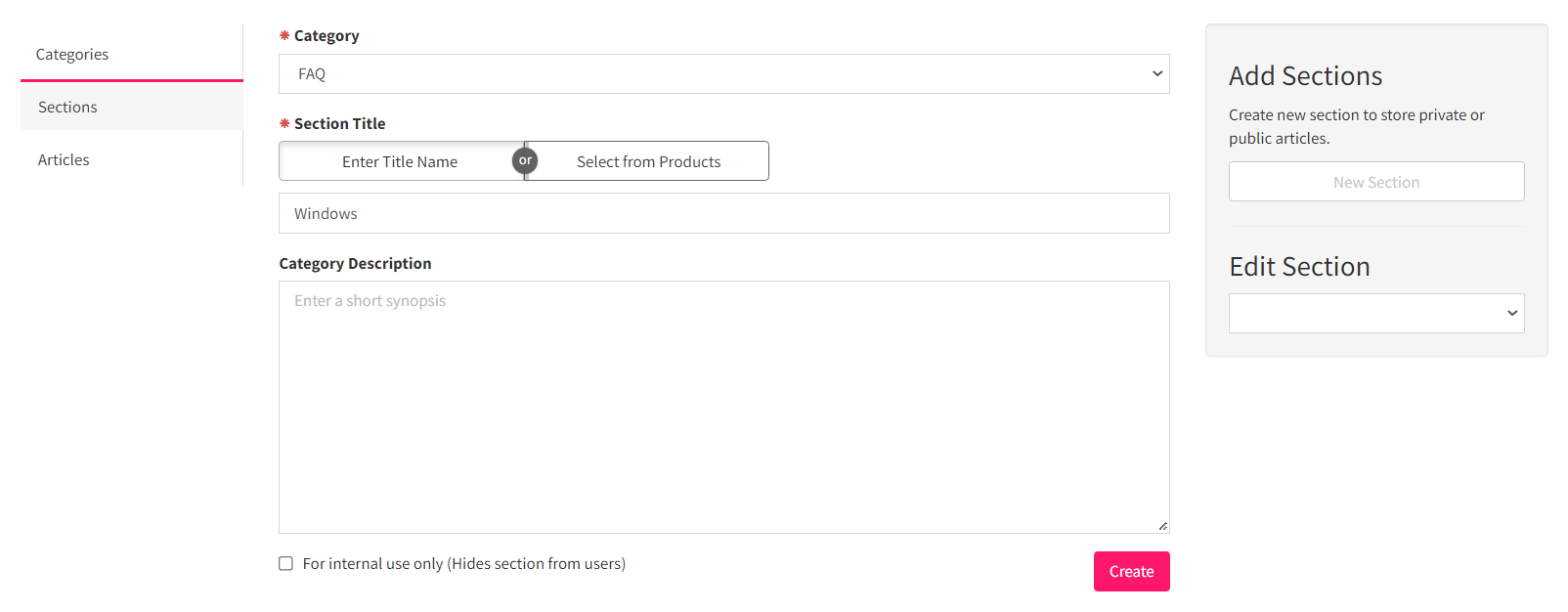Click the 'Add Sections' panel heading
The width and height of the screenshot is (1568, 612).
coord(1305,75)
